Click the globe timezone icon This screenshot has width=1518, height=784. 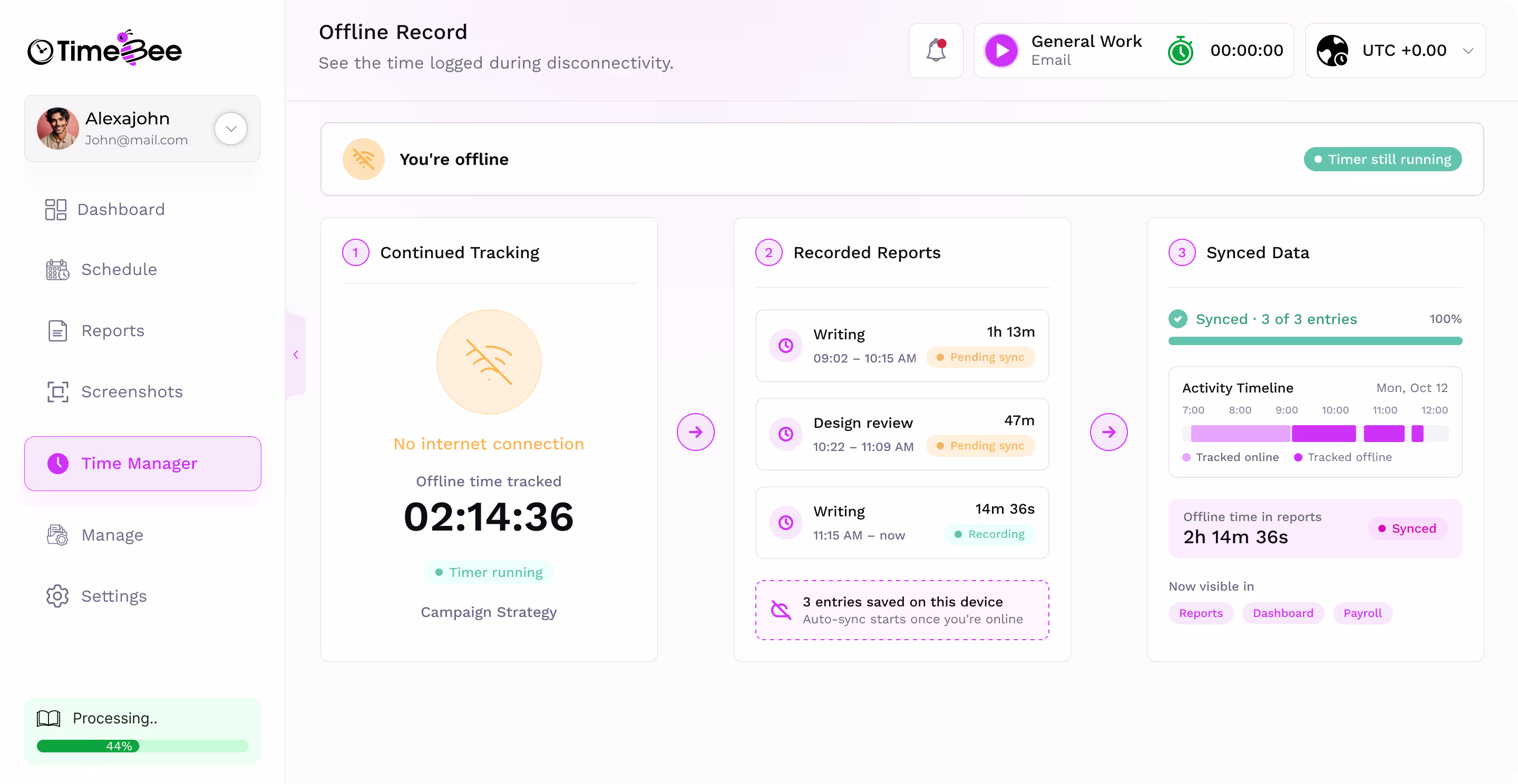click(1332, 51)
